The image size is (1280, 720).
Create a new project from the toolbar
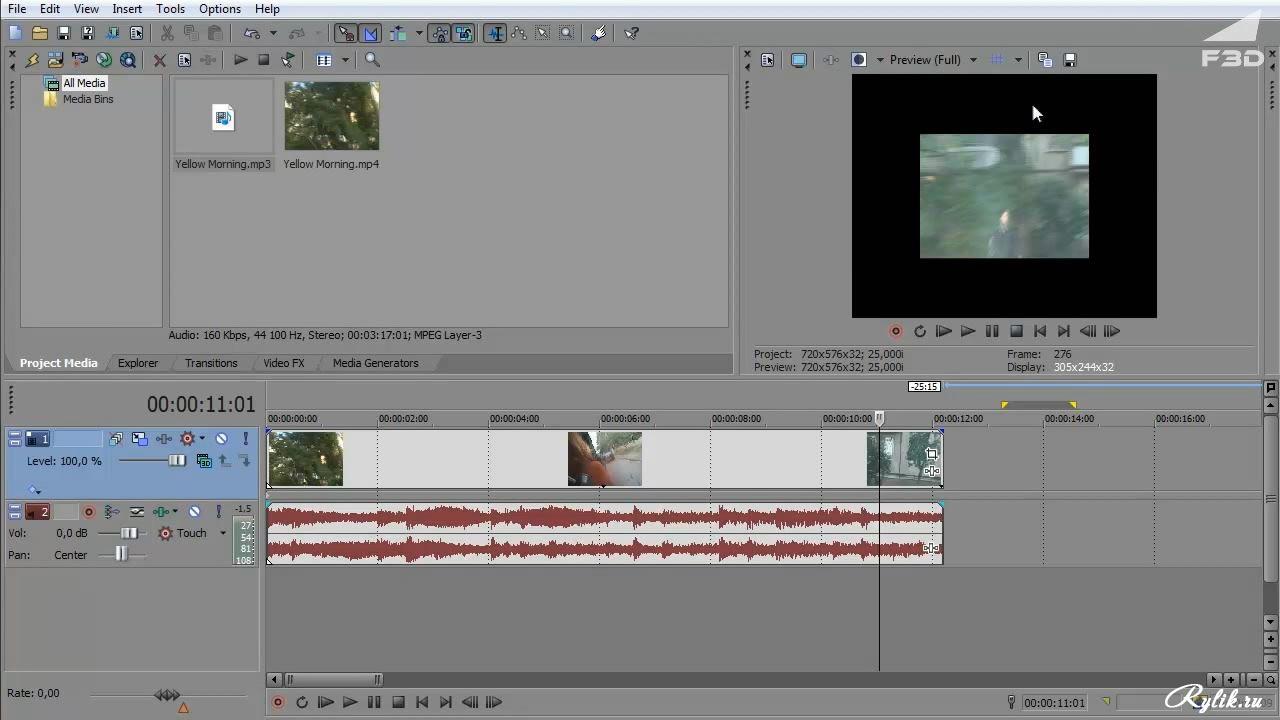15,33
